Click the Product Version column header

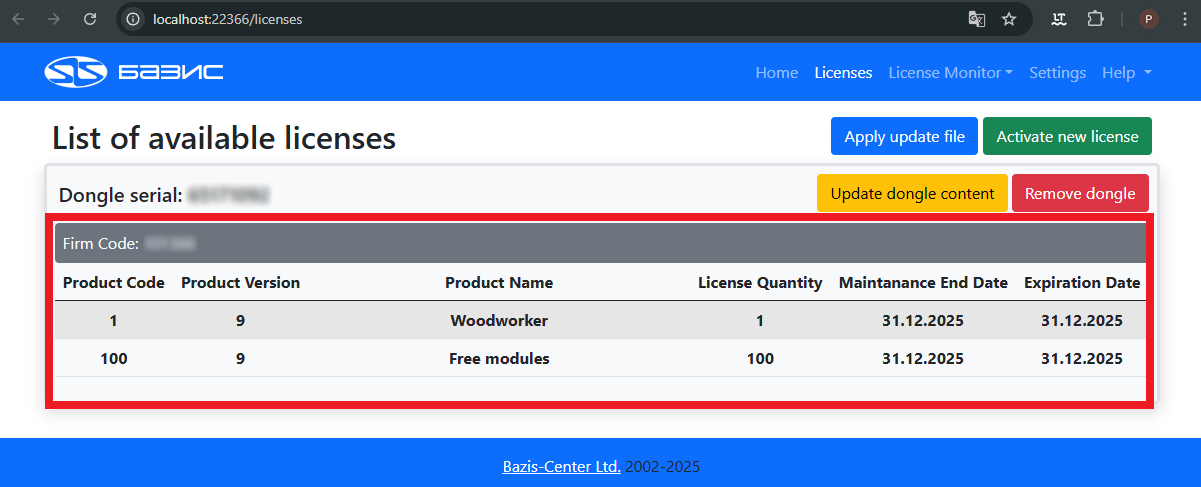click(x=240, y=283)
